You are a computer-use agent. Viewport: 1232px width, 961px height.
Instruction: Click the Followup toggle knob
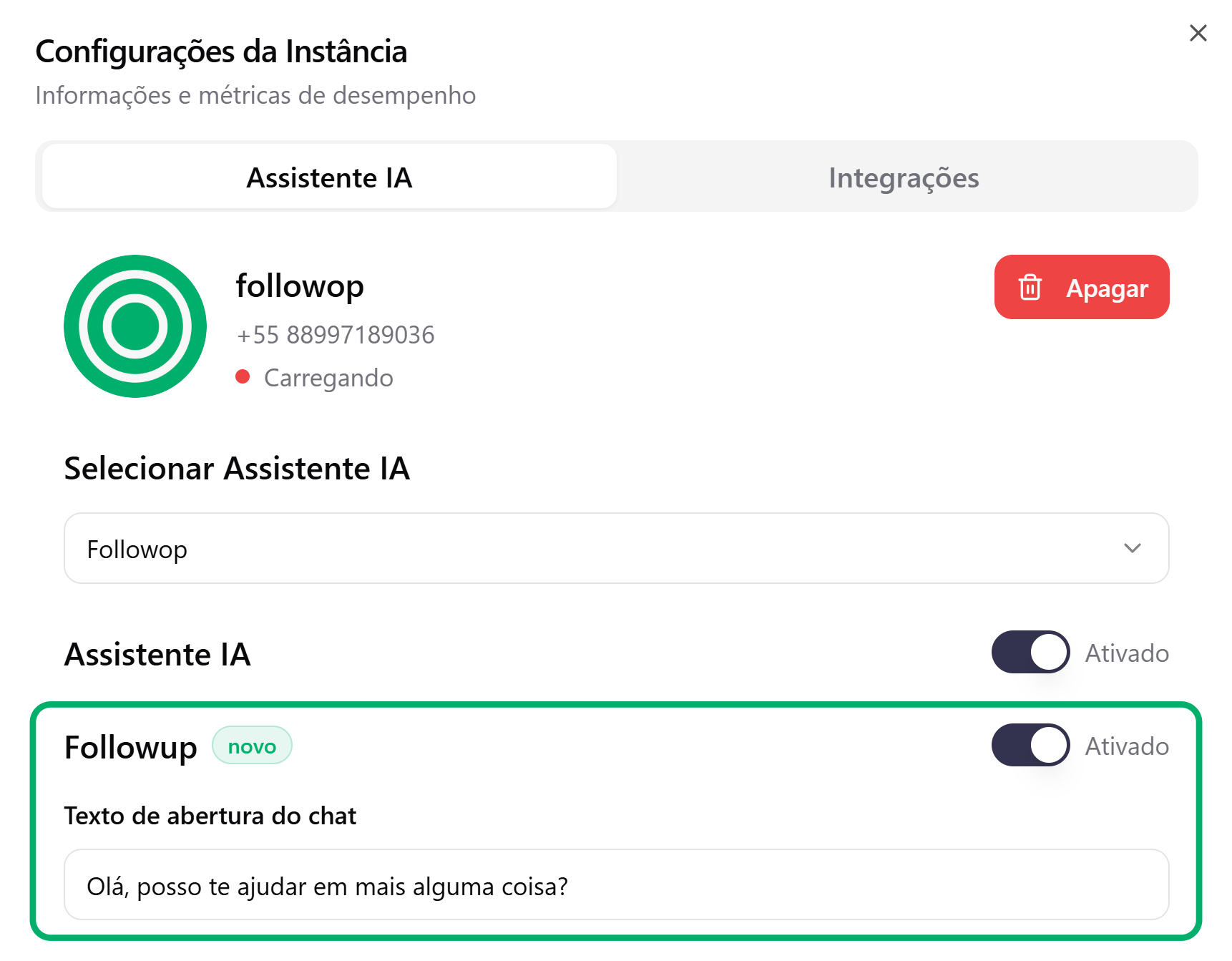[x=1047, y=745]
